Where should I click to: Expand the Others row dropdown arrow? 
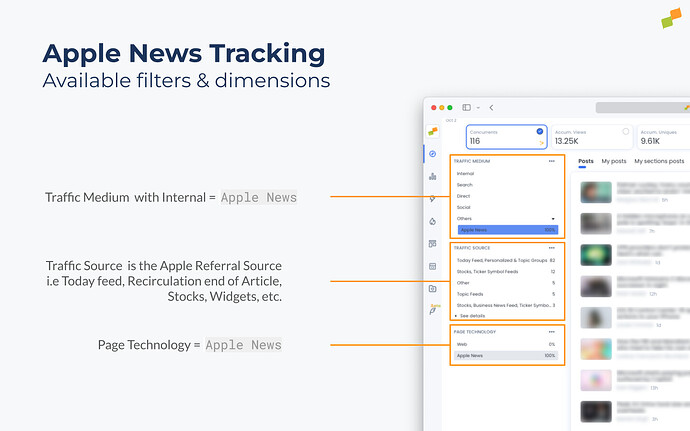click(x=553, y=219)
